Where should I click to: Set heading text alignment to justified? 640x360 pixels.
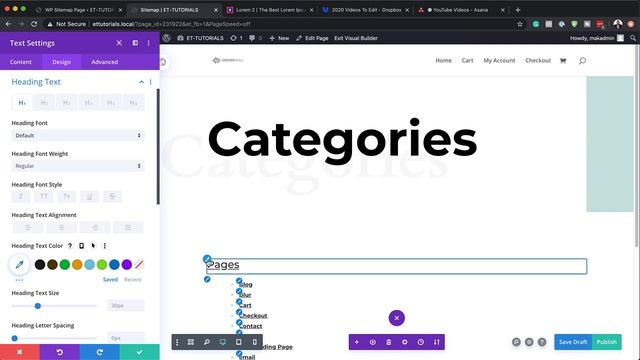click(128, 227)
